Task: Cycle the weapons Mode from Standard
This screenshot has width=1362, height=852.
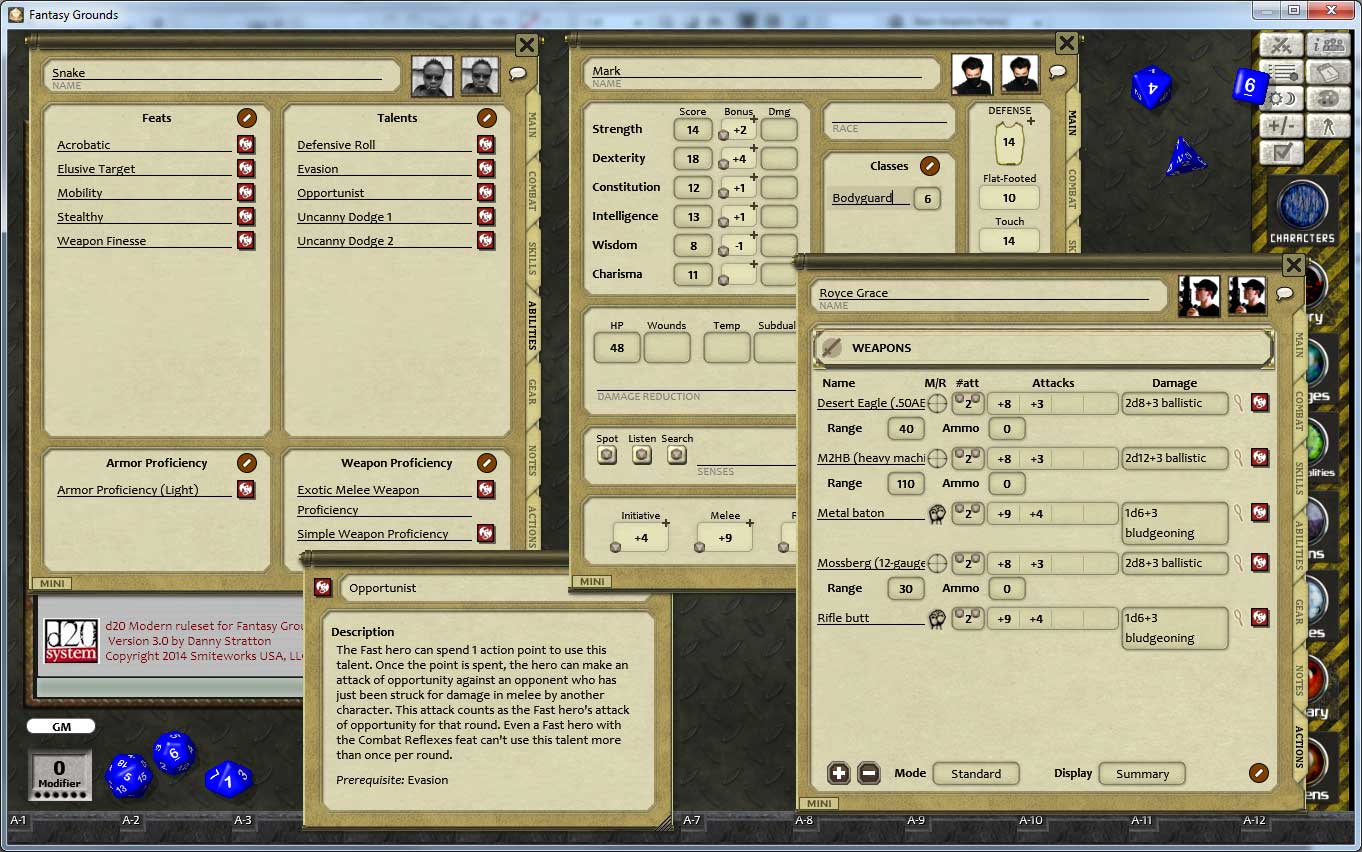Action: pos(975,773)
